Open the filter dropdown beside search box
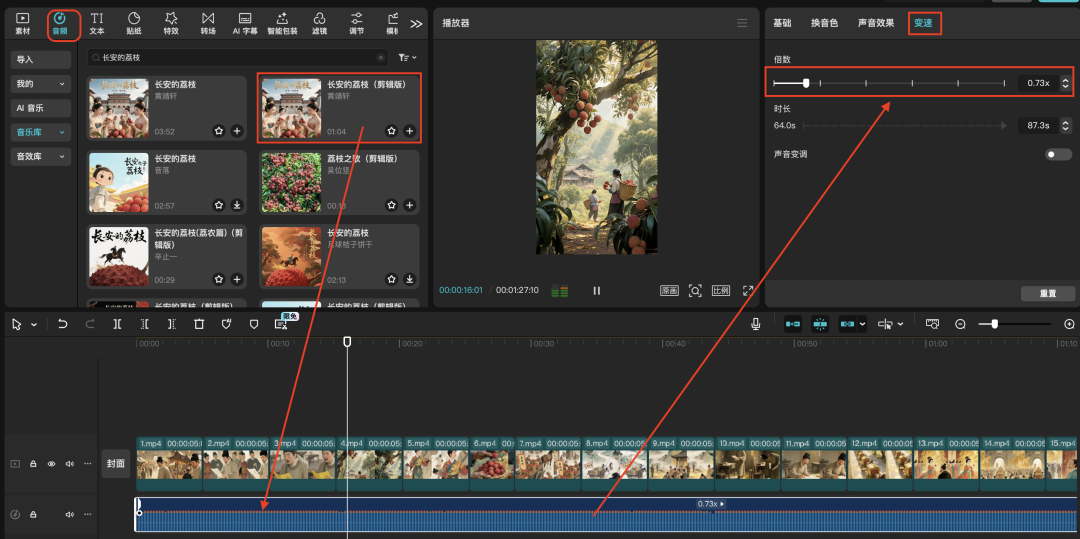Image resolution: width=1080 pixels, height=539 pixels. 405,58
